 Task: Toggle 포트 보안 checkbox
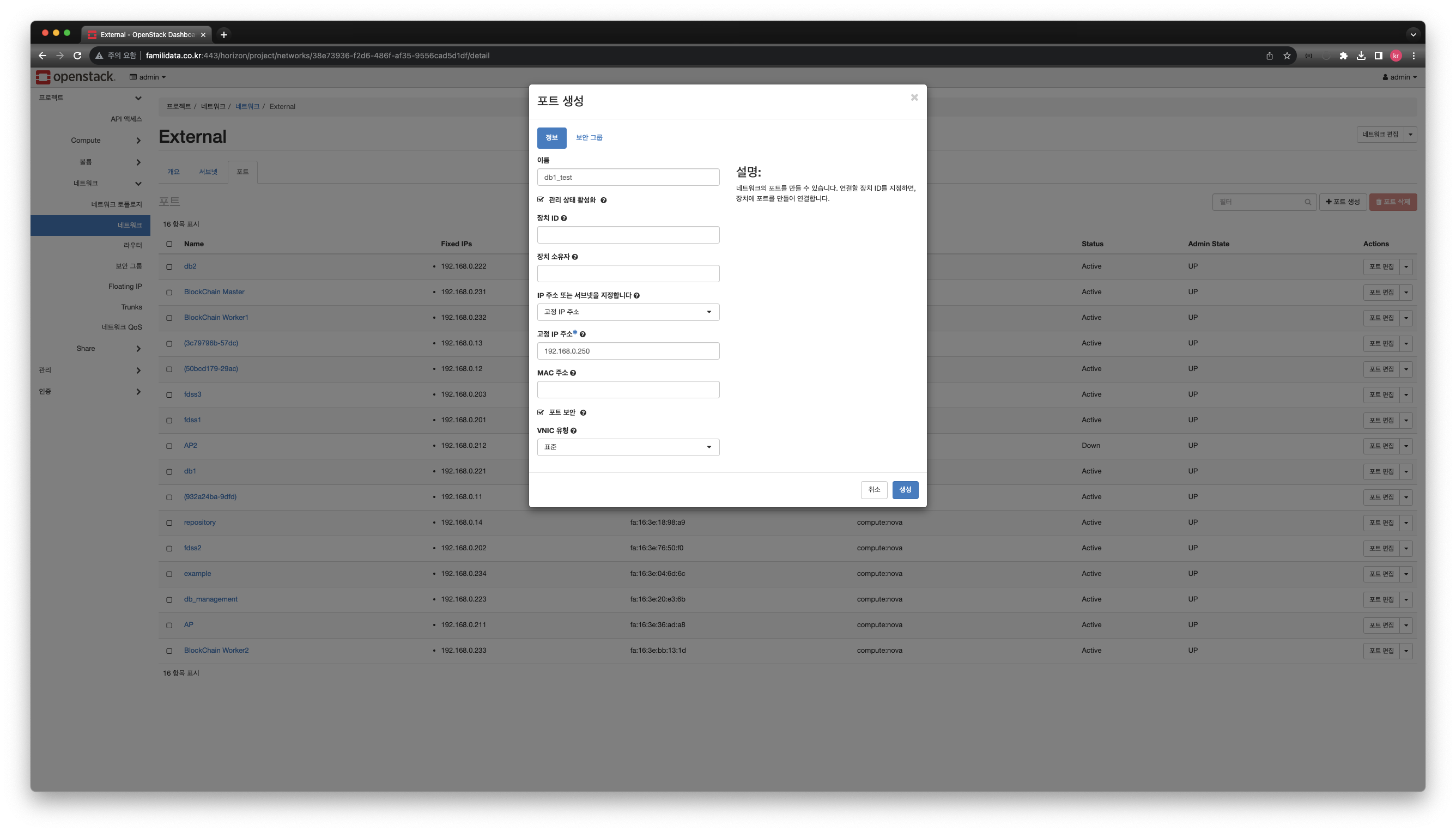click(541, 412)
